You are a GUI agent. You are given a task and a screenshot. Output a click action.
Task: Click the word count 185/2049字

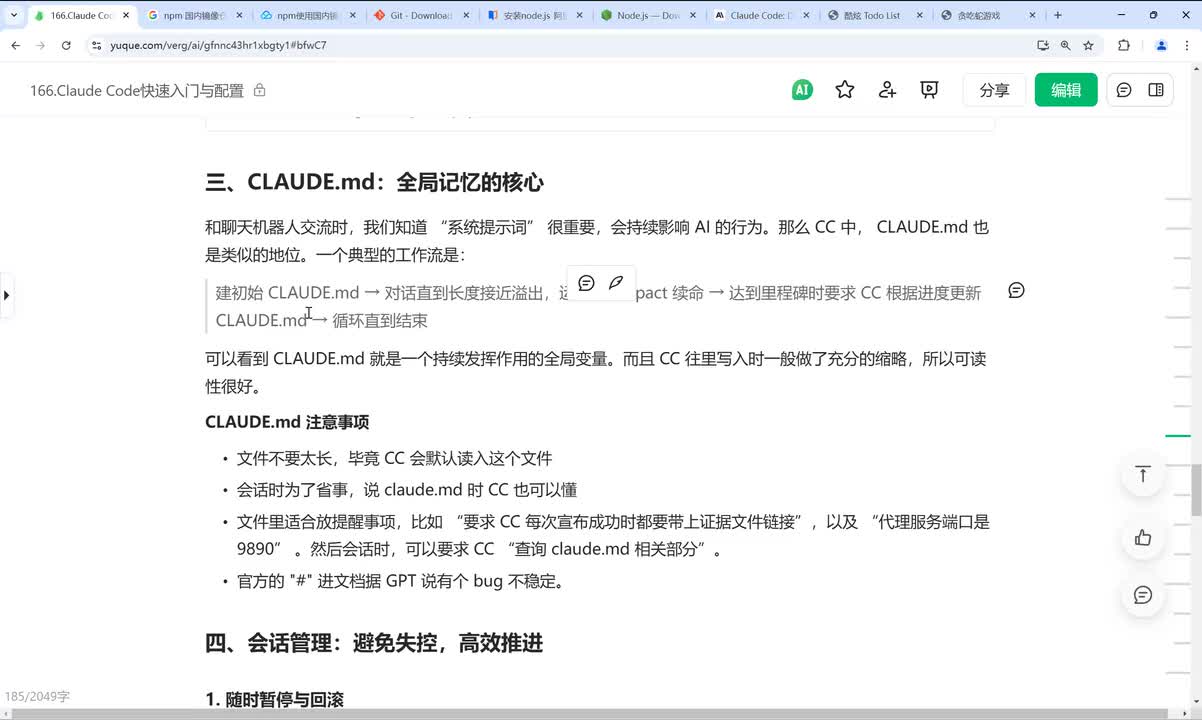pyautogui.click(x=37, y=697)
